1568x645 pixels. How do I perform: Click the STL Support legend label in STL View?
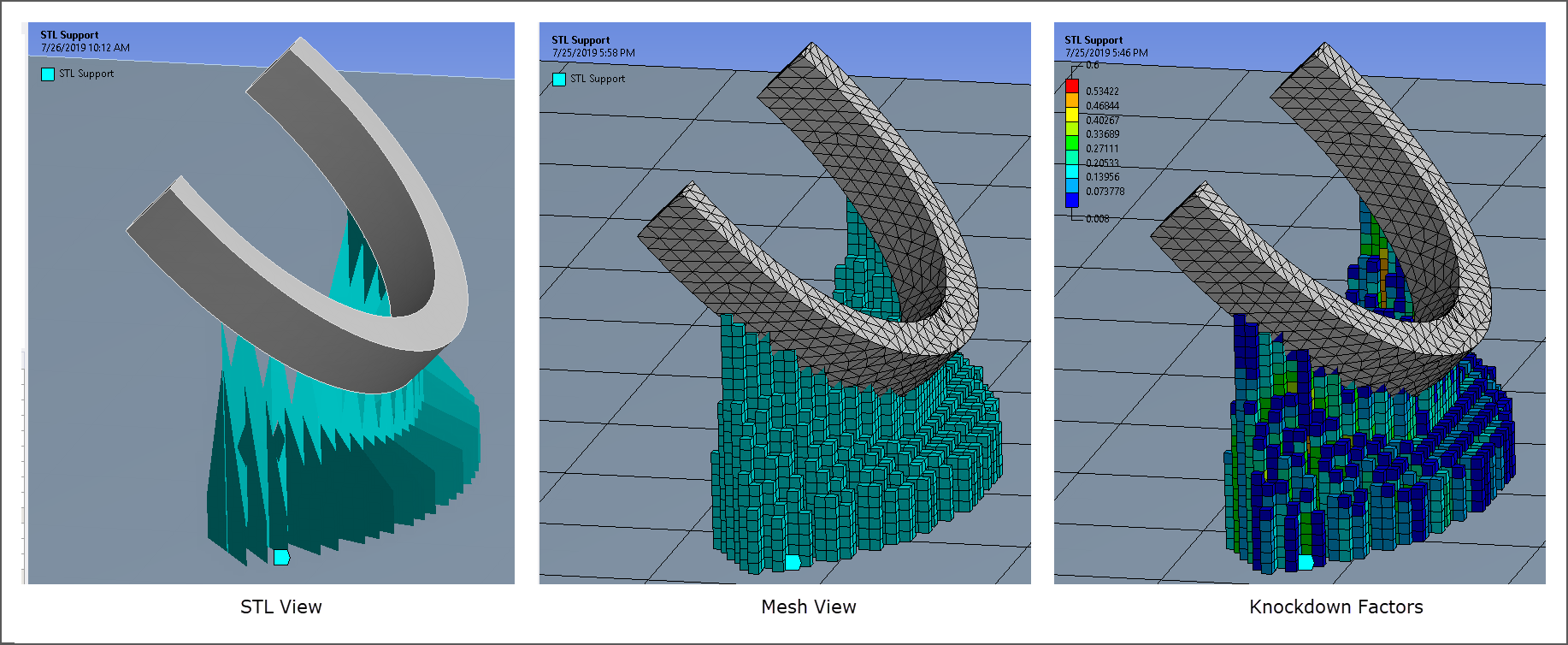tap(86, 74)
